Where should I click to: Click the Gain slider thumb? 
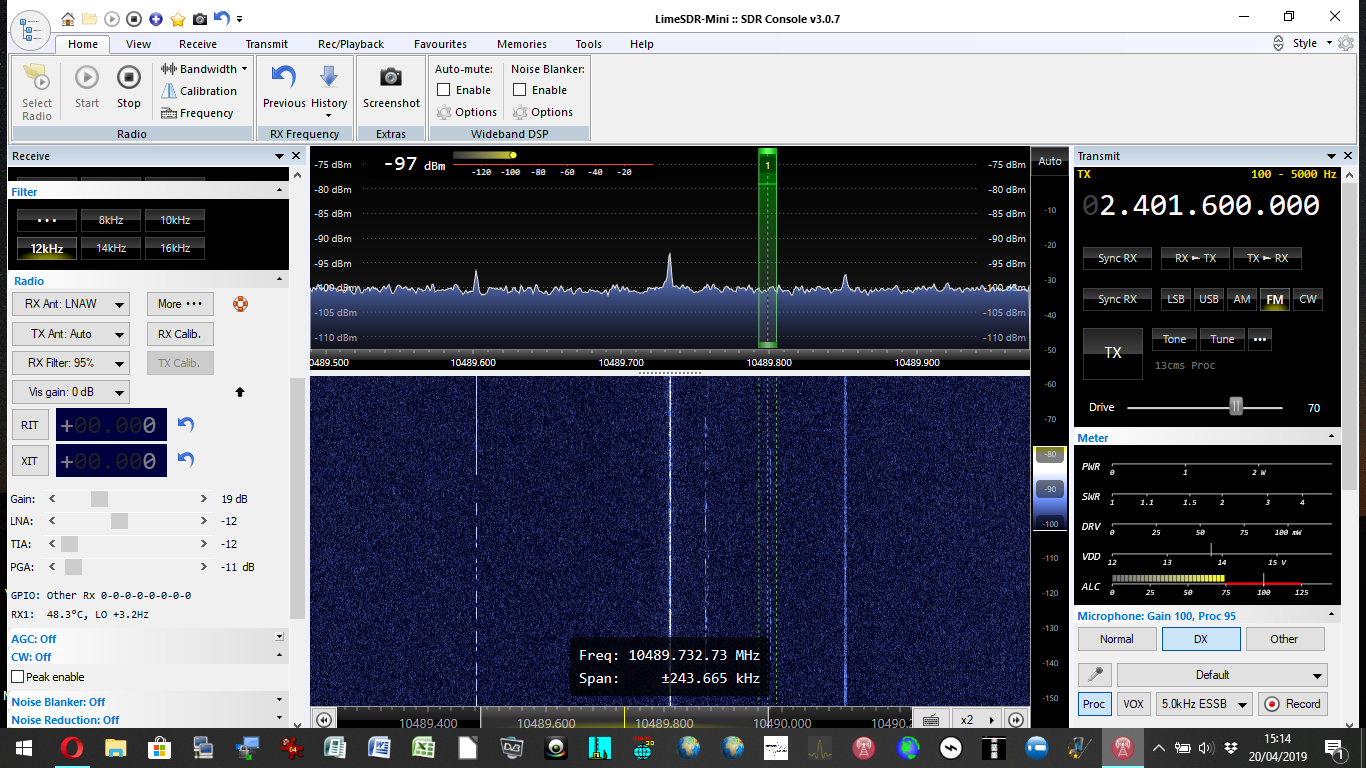pos(99,498)
